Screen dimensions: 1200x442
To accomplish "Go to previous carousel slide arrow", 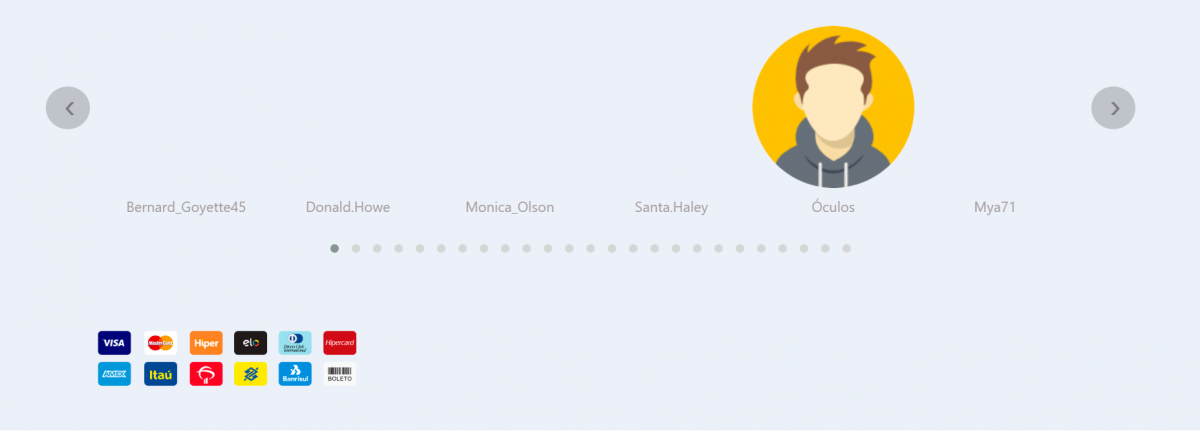I will click(x=68, y=108).
